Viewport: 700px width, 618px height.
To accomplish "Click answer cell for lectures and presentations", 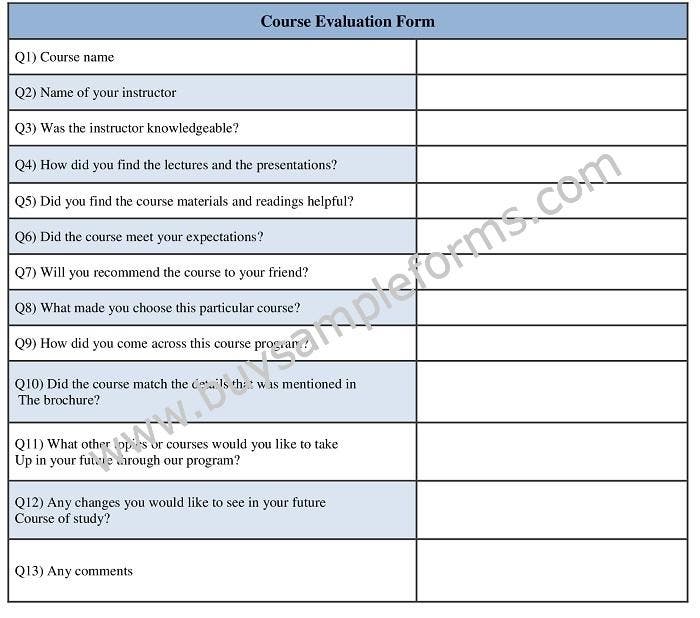I will pyautogui.click(x=552, y=164).
